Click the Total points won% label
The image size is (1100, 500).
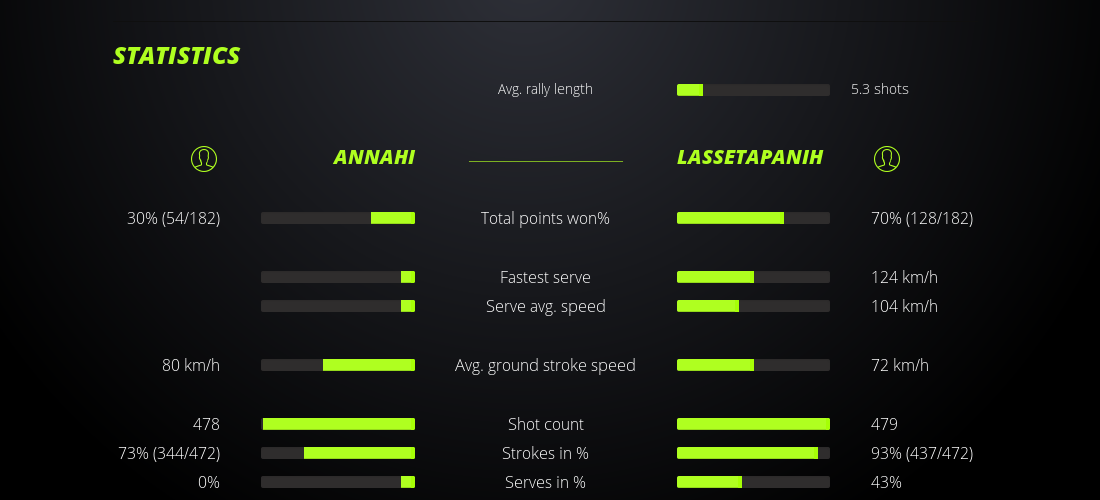(x=545, y=218)
